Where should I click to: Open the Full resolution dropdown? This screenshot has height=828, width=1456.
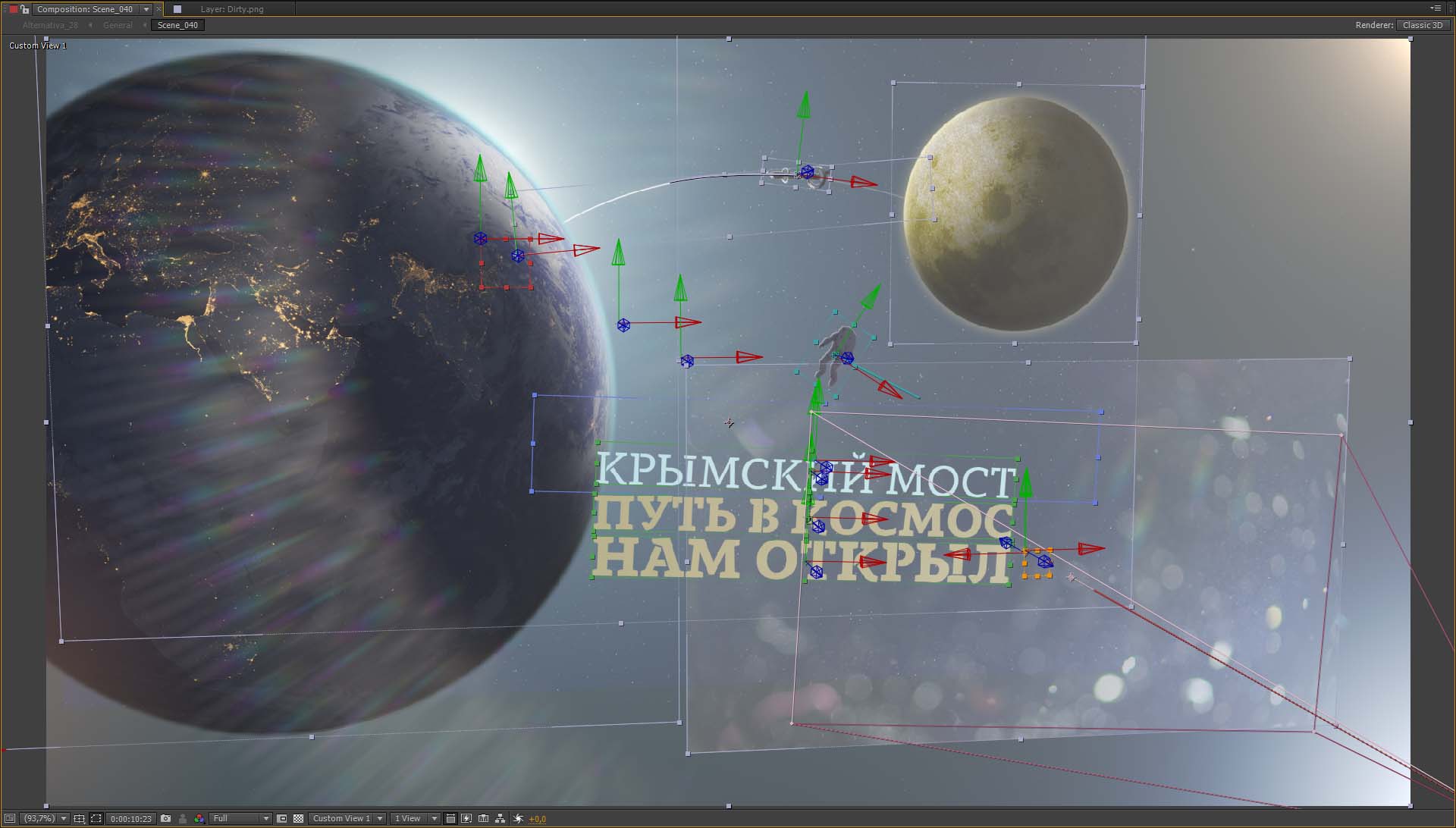240,819
